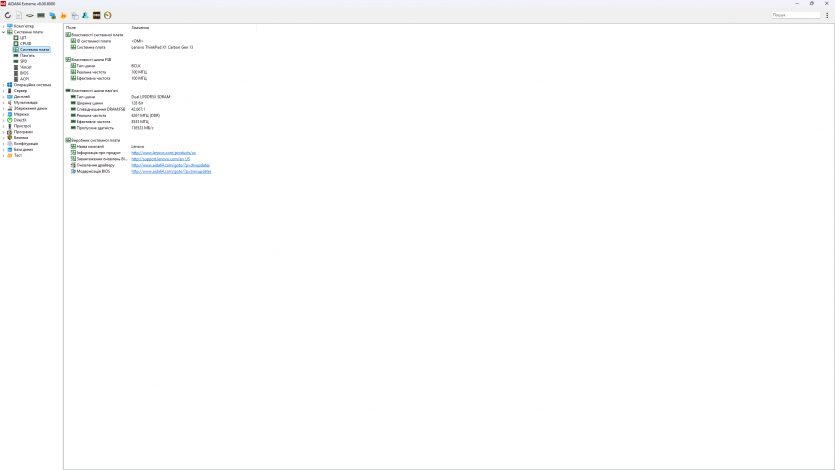835x470 pixels.
Task: Click the flame stability test icon
Action: 64,15
